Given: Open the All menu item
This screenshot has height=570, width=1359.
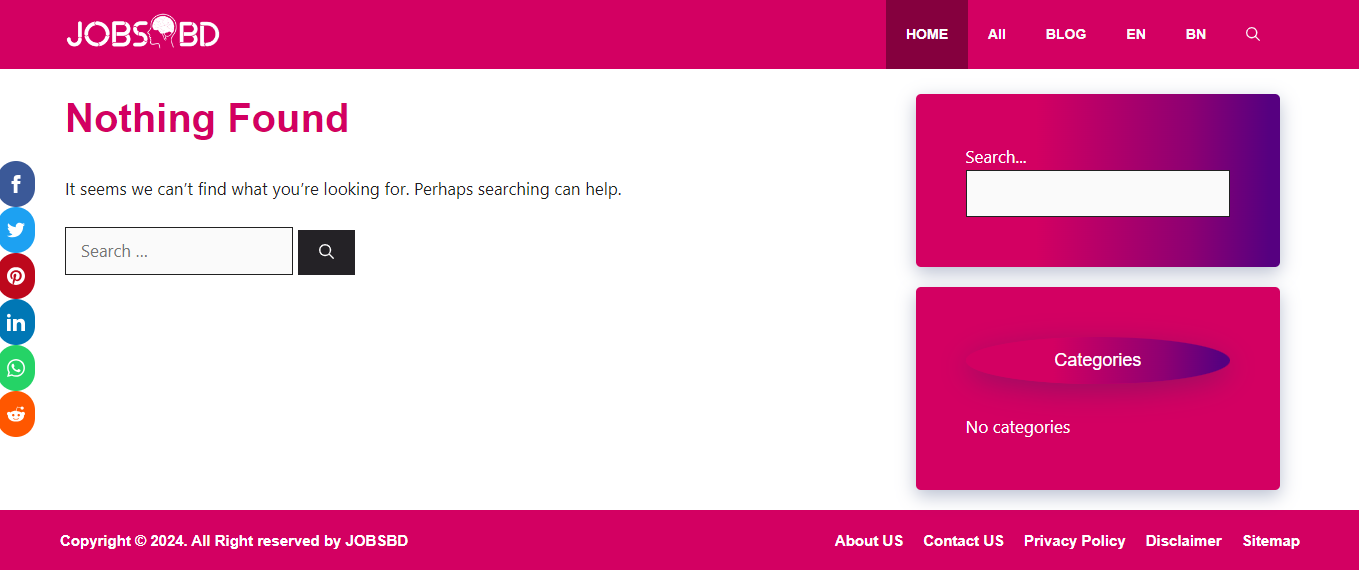Looking at the screenshot, I should [x=996, y=34].
